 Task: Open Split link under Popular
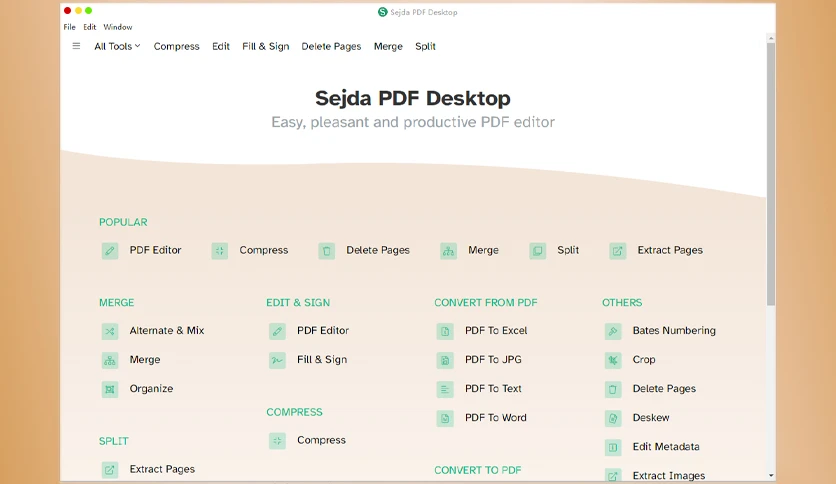tap(568, 250)
